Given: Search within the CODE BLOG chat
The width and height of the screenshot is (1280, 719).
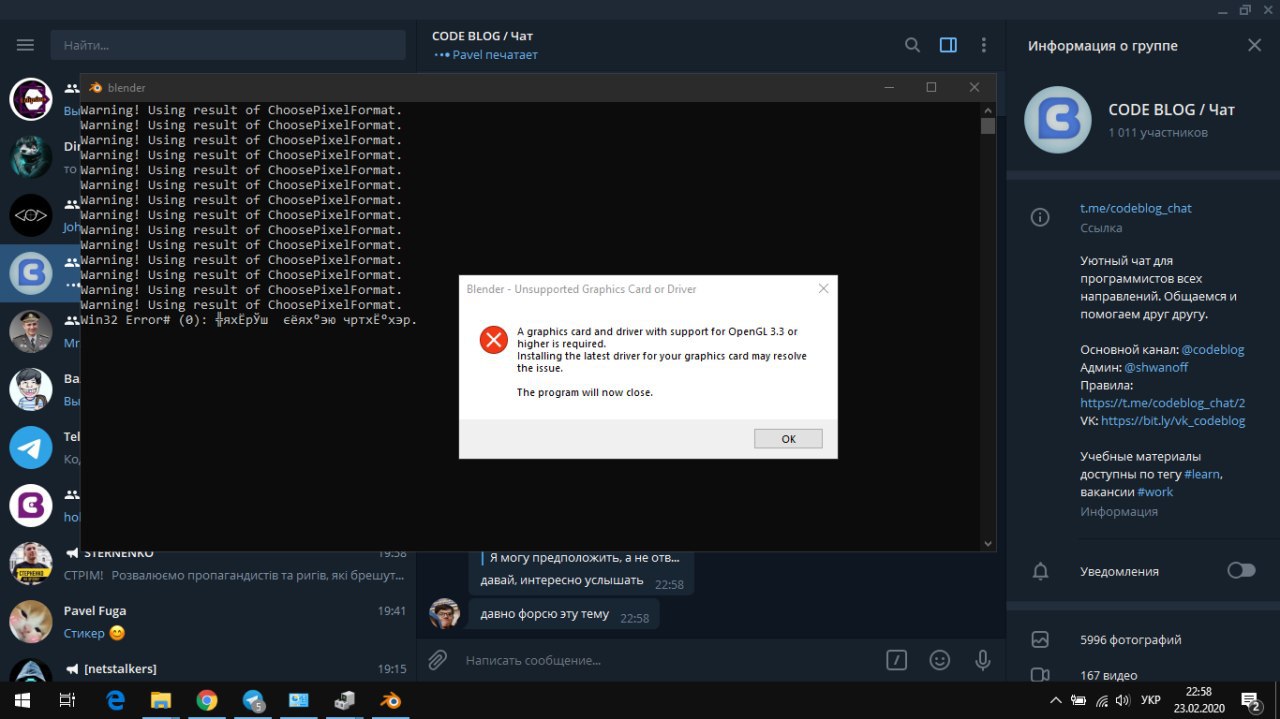Looking at the screenshot, I should 912,45.
